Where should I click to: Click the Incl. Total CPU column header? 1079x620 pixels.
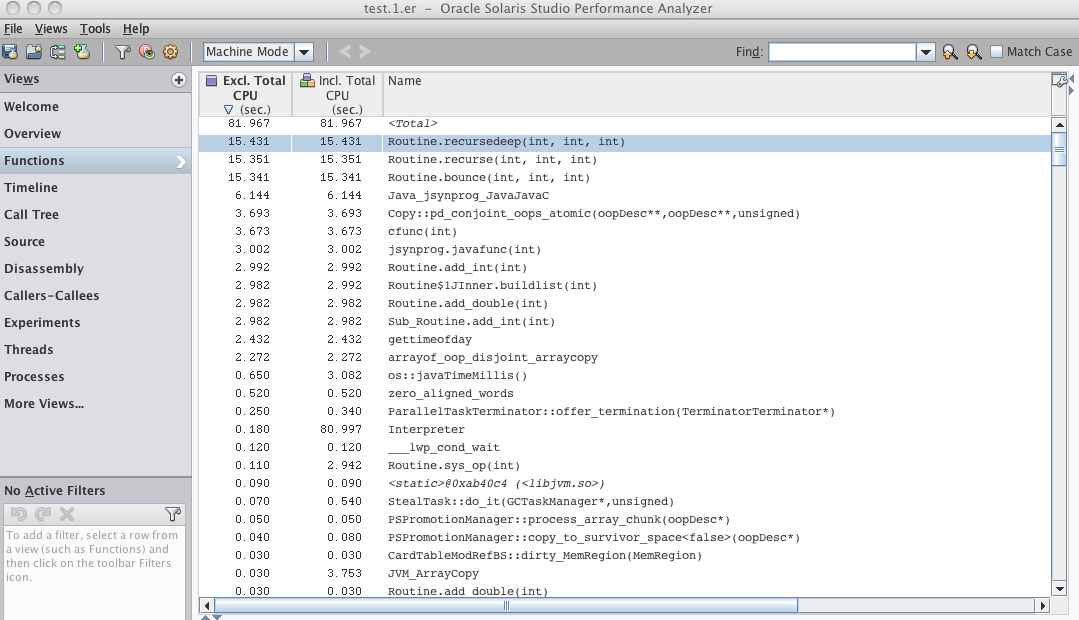pos(337,94)
